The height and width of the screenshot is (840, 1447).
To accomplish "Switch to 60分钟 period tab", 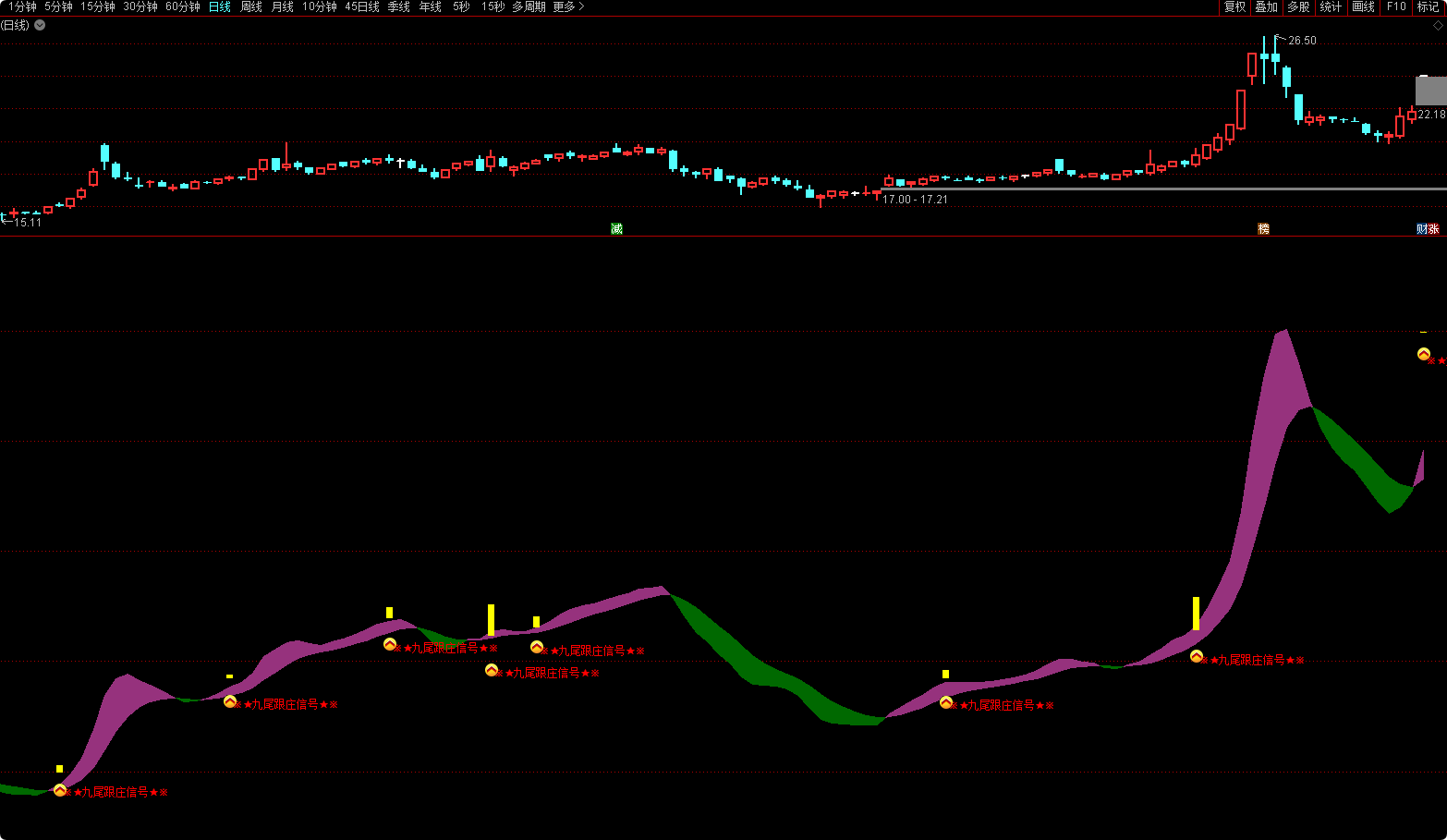I will pyautogui.click(x=182, y=7).
